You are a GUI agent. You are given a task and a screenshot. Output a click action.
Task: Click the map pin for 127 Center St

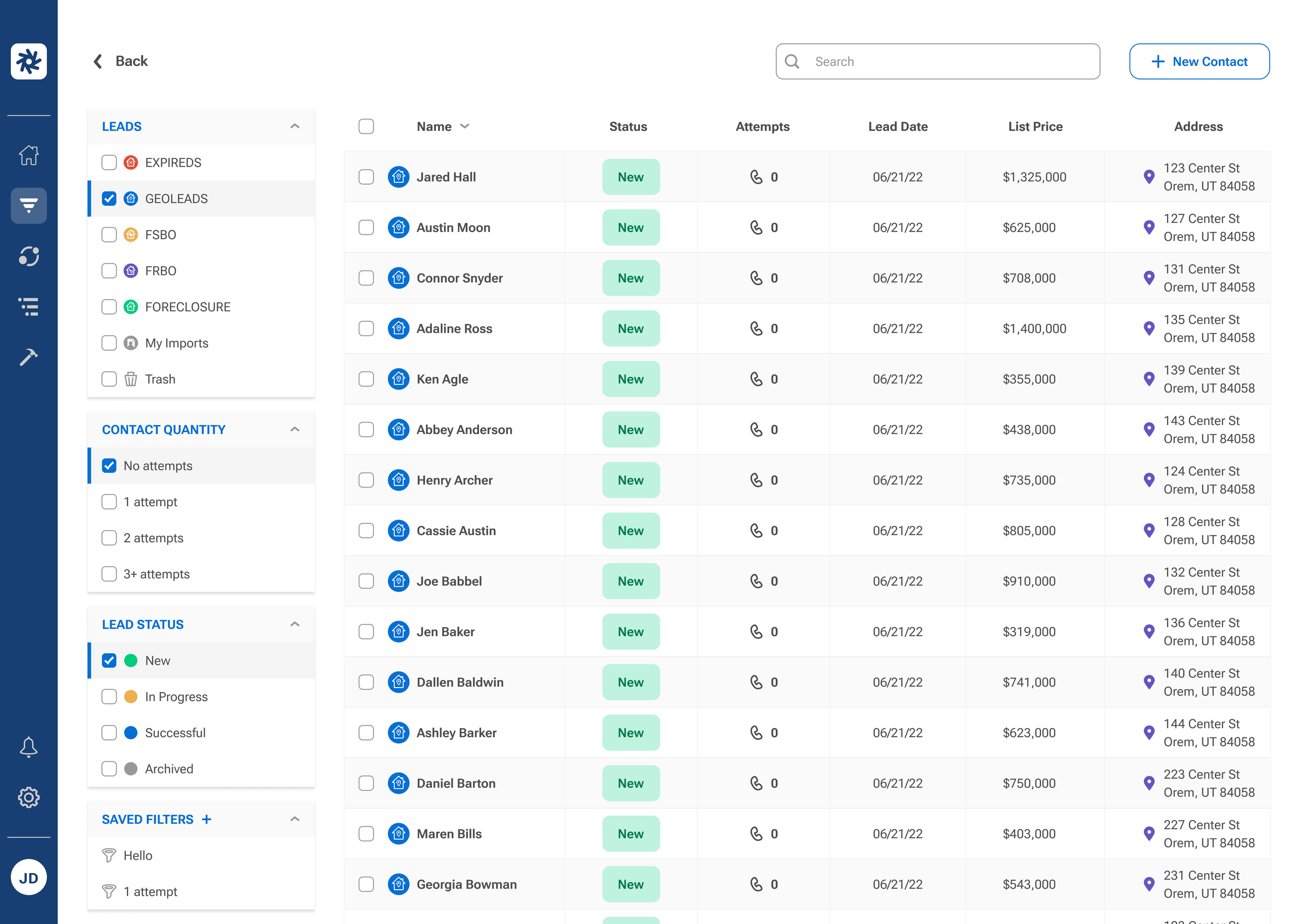(1149, 227)
